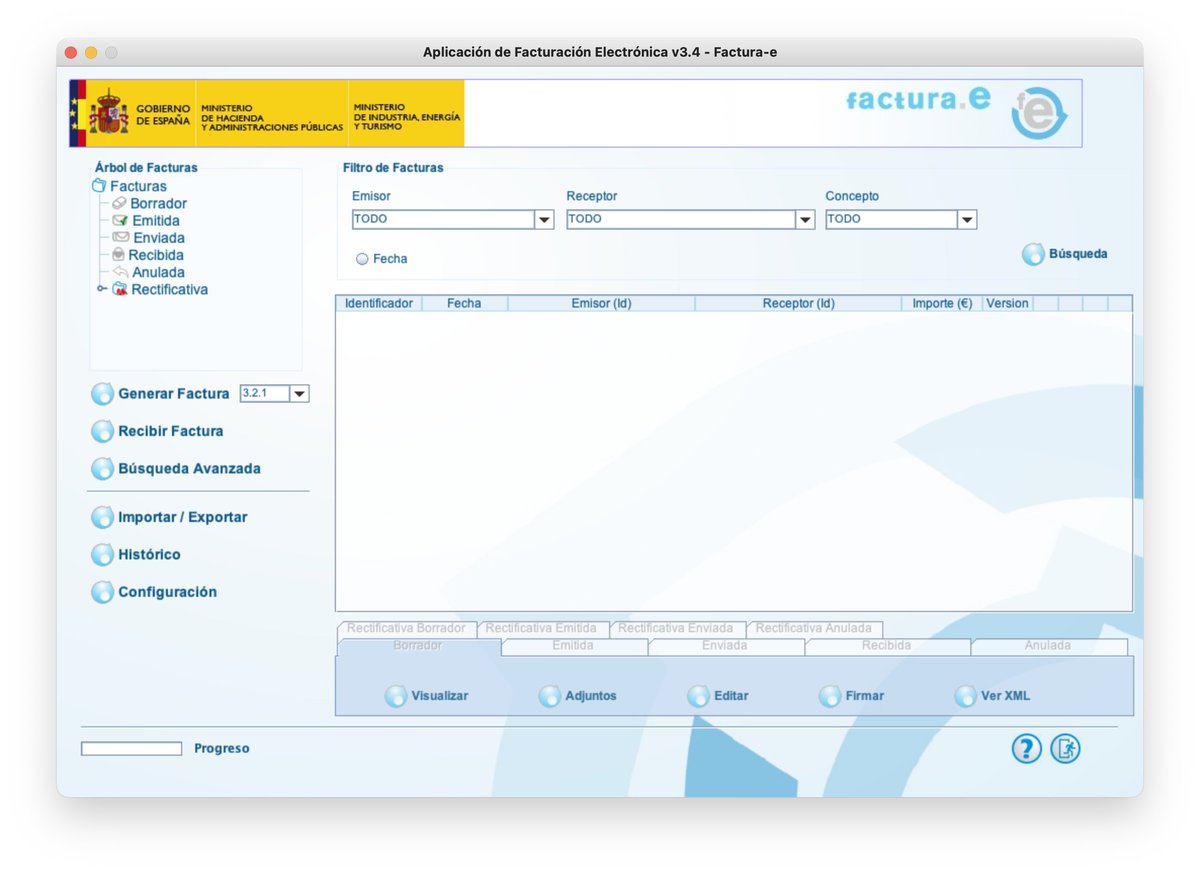Screen dimensions: 1200x872
Task: Sort by the Importe (€) column header
Action: click(942, 303)
